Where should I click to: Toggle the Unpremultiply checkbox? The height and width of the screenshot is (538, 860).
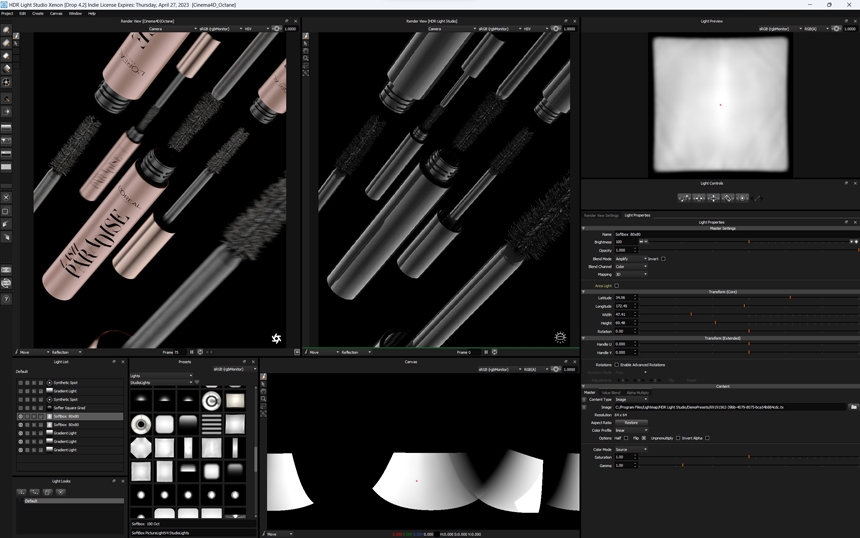[x=678, y=438]
